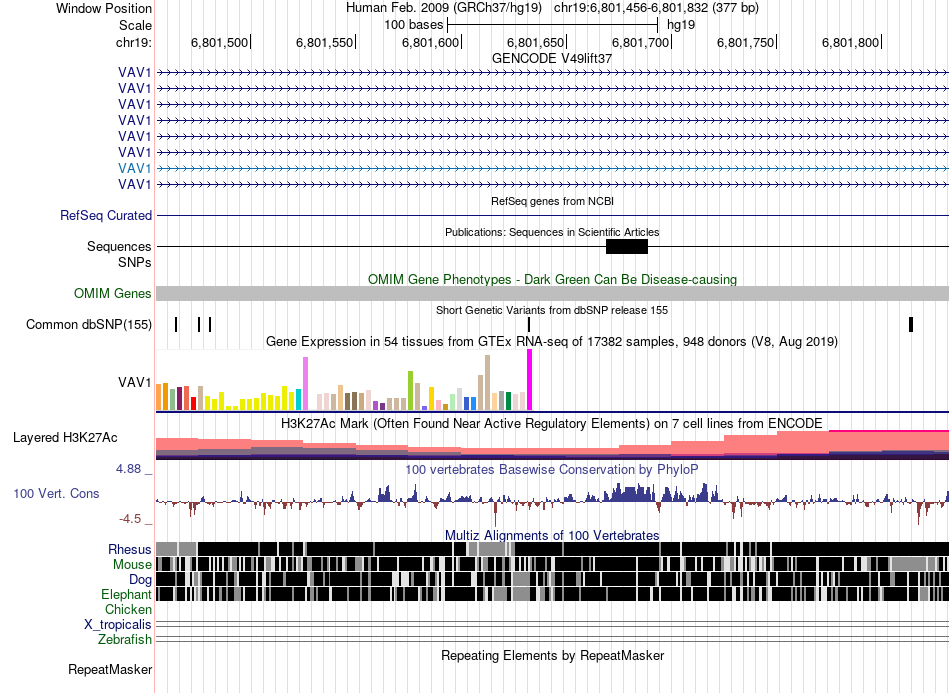Image resolution: width=950 pixels, height=693 pixels.
Task: Click the OMIM Genes track label
Action: click(x=112, y=293)
